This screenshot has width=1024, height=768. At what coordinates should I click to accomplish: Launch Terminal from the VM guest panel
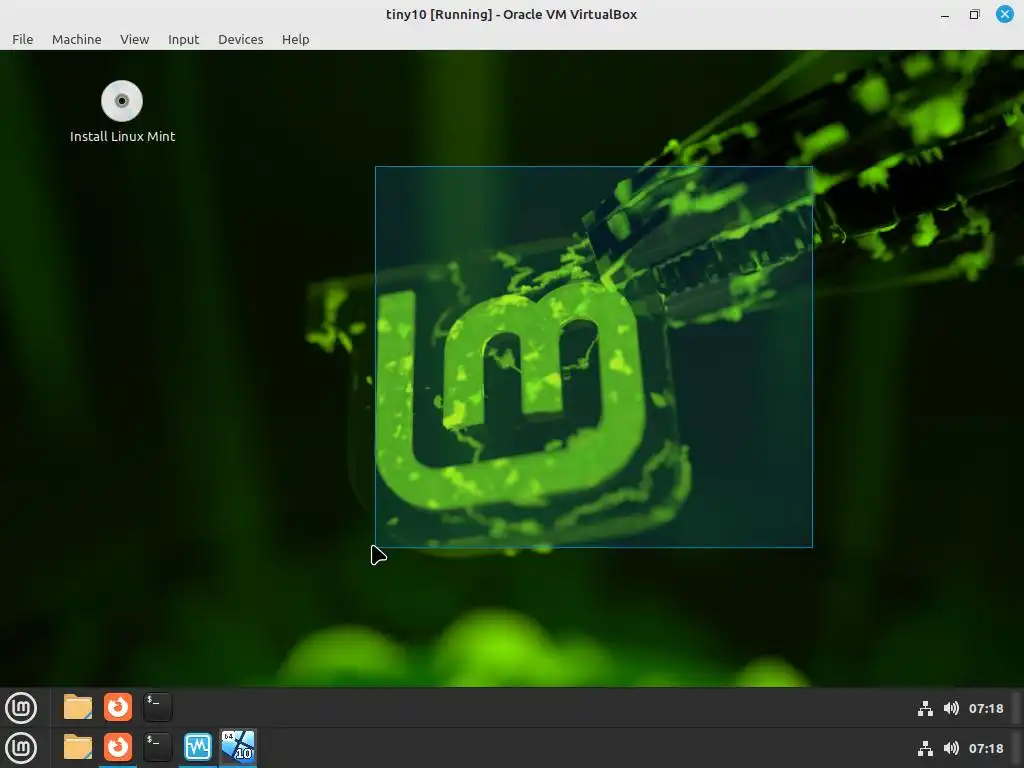(157, 707)
